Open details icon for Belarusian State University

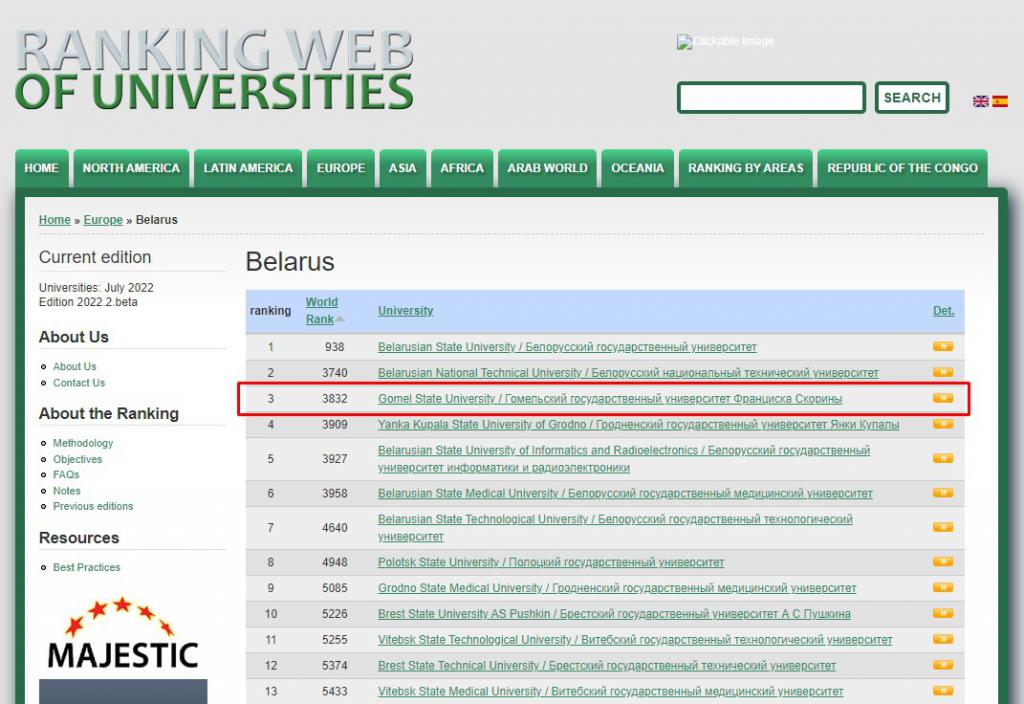[x=942, y=346]
